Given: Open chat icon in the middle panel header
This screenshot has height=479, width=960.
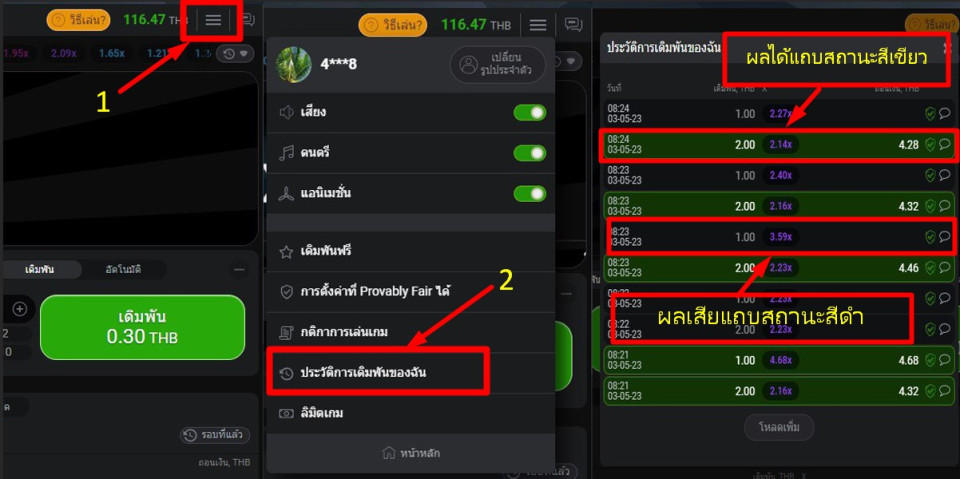Looking at the screenshot, I should 573,25.
